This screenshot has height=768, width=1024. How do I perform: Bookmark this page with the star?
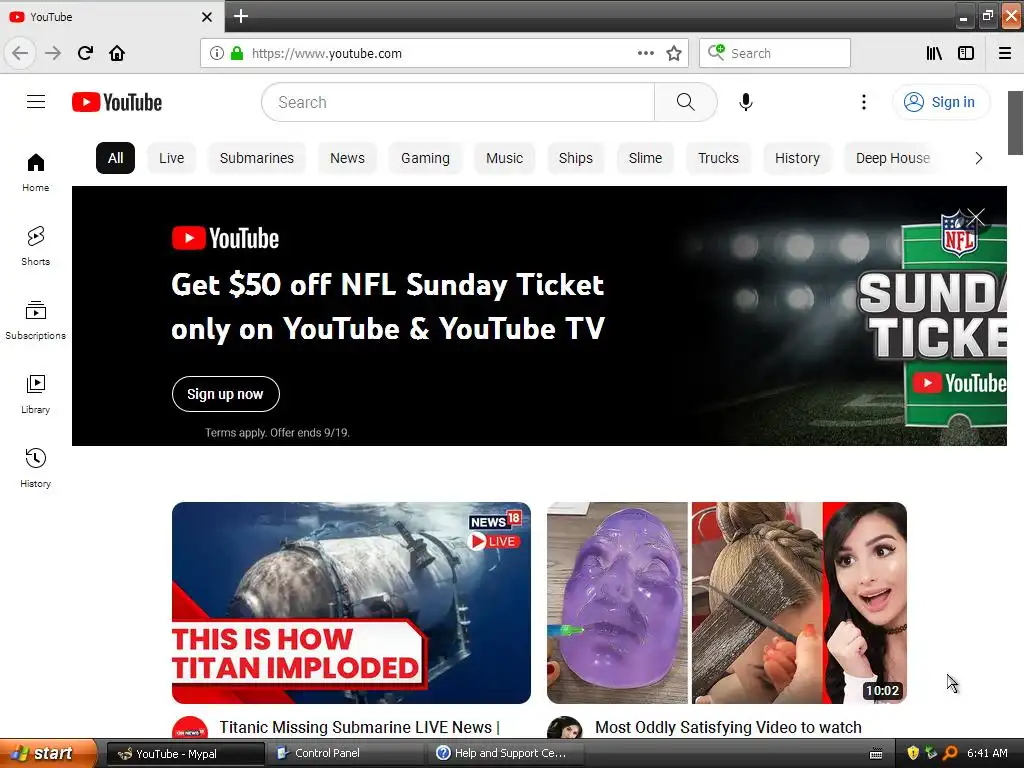(x=673, y=53)
